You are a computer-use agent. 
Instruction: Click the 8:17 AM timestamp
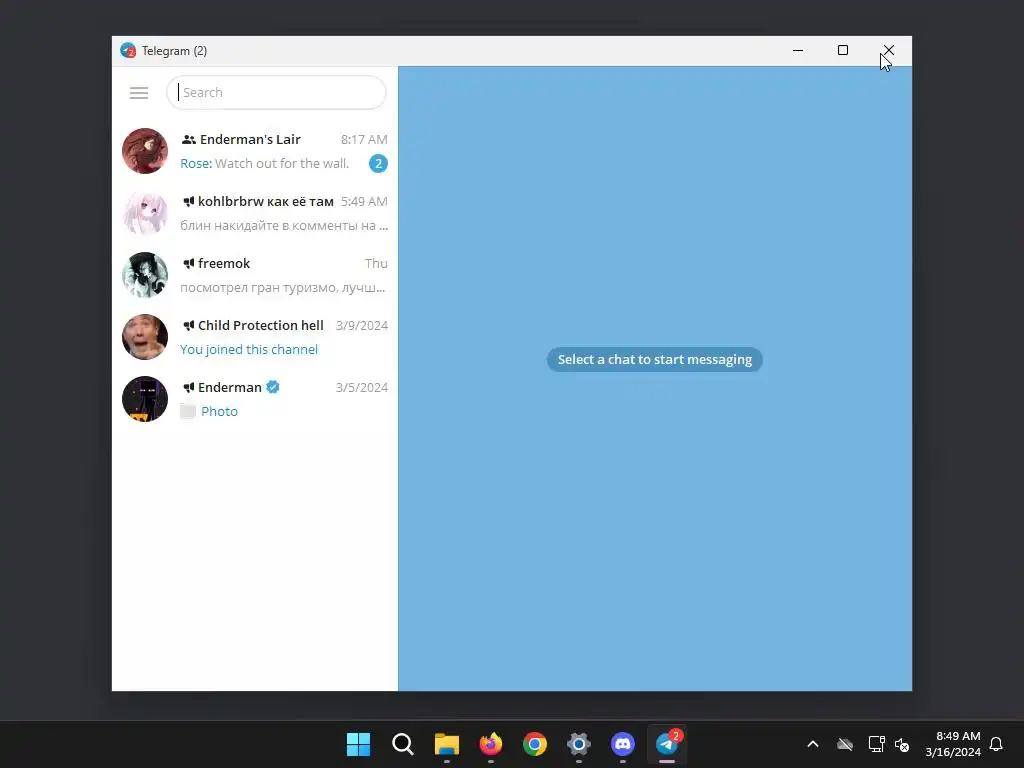364,139
